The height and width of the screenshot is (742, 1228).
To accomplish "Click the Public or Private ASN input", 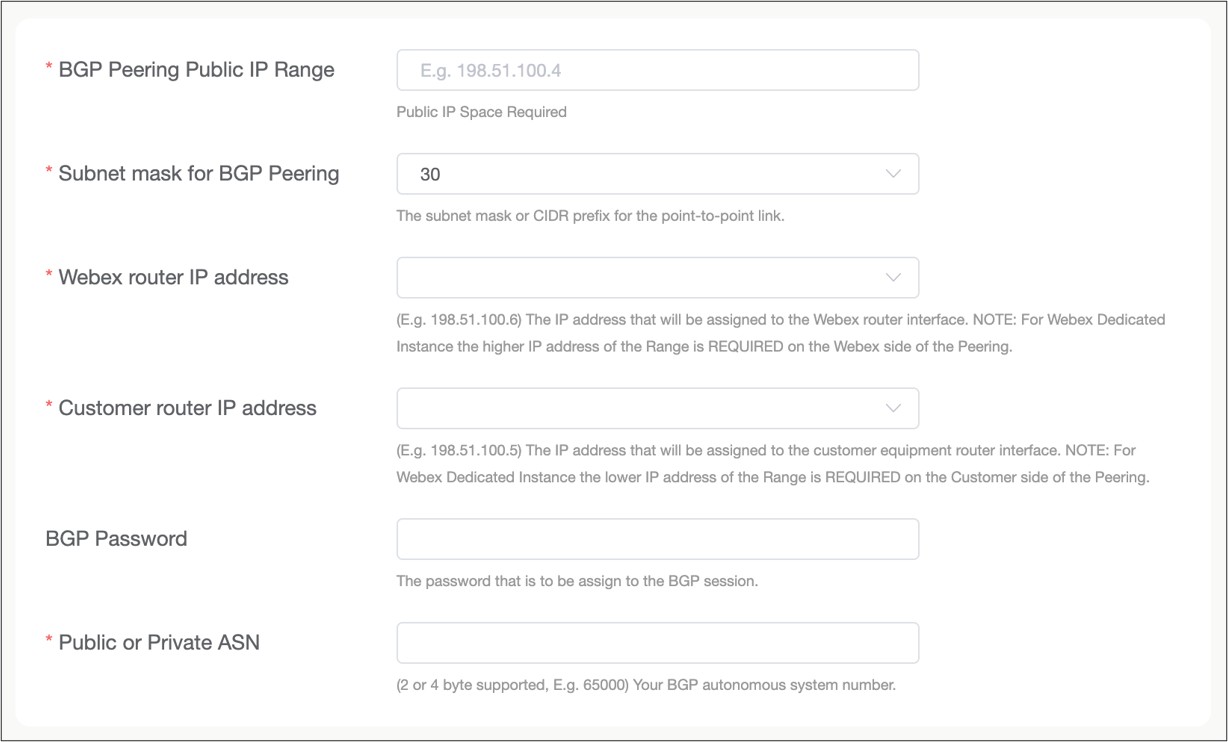I will 657,643.
